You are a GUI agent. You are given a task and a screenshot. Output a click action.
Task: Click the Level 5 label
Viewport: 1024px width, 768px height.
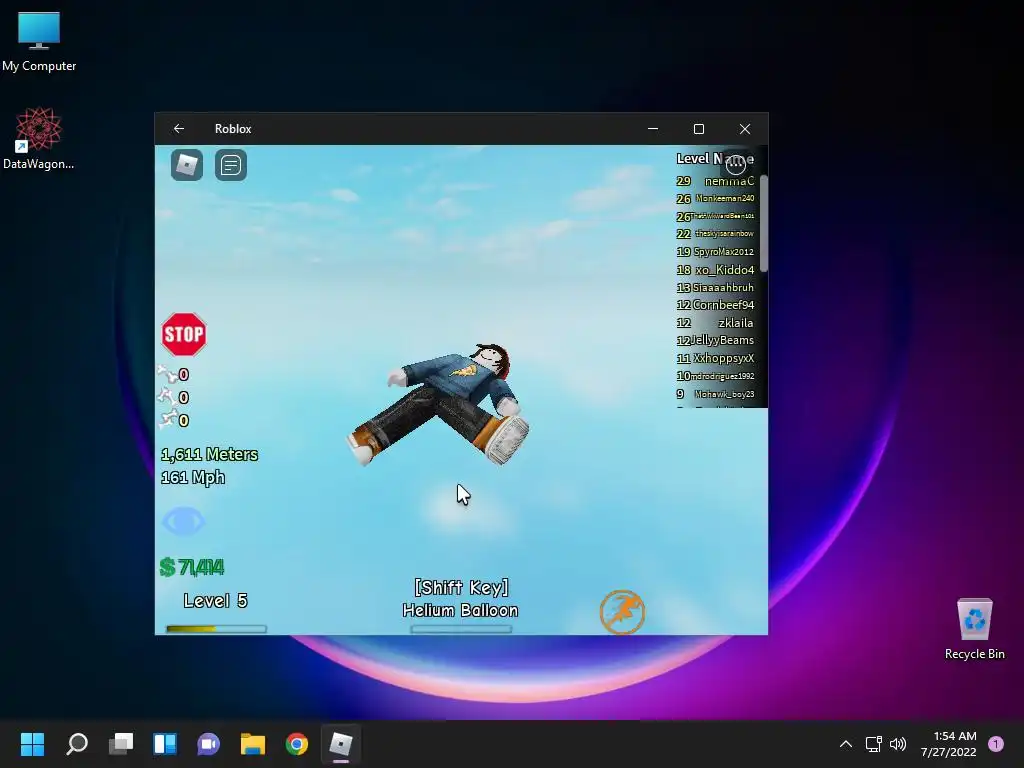216,601
